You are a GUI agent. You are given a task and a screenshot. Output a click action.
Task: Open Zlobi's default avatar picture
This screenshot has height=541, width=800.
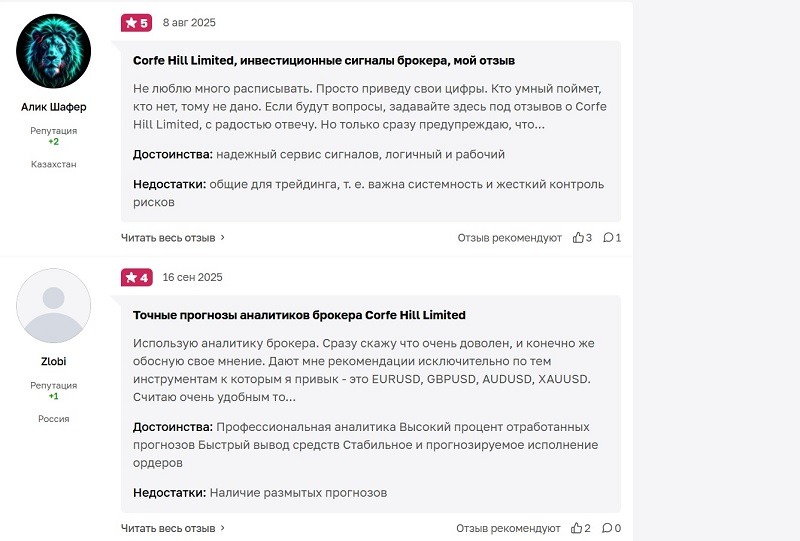(x=54, y=306)
